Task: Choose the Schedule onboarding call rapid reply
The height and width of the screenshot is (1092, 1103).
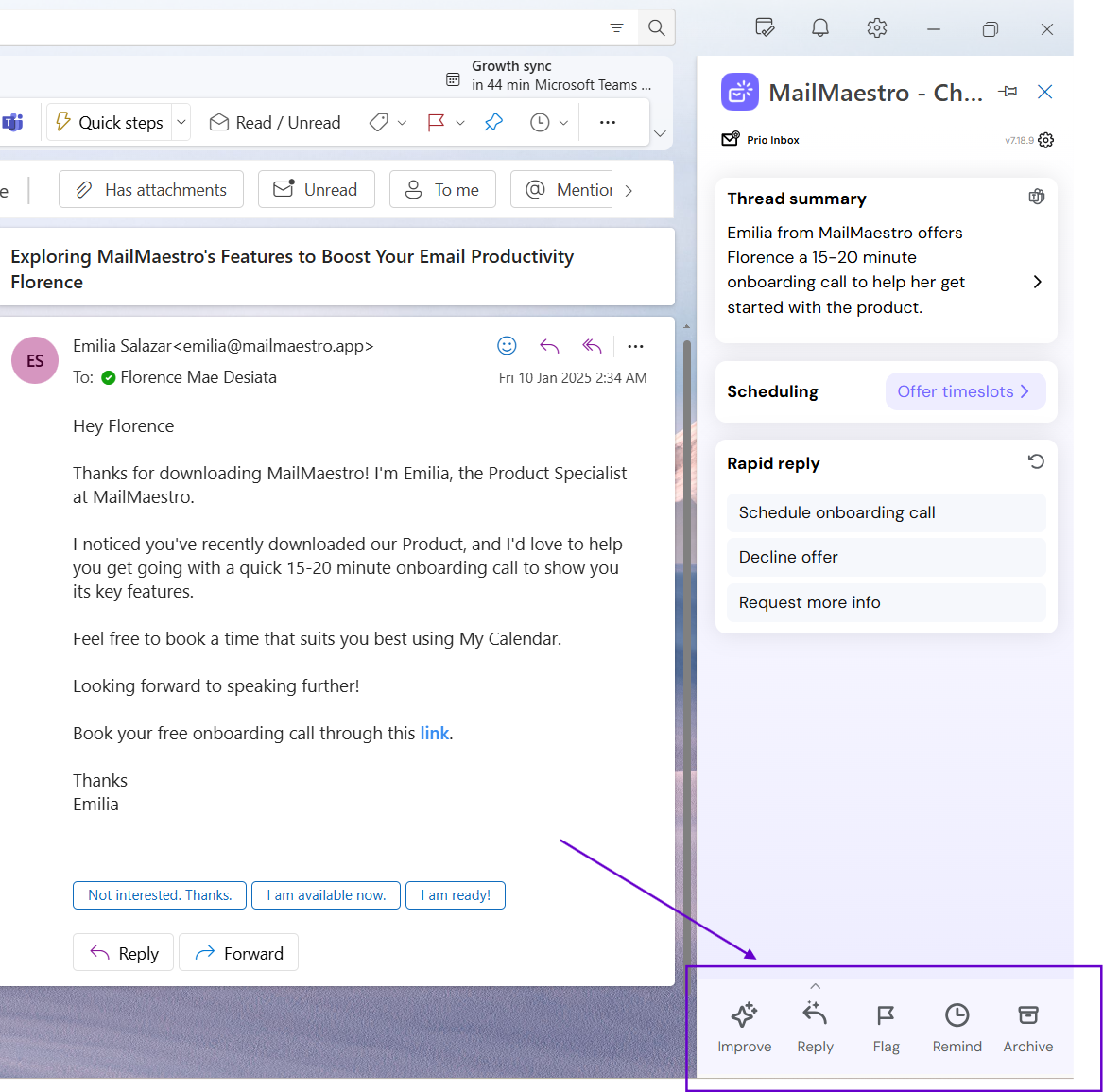Action: point(885,511)
